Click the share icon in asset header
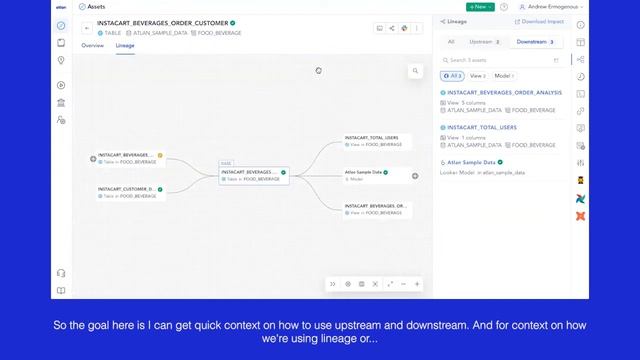The height and width of the screenshot is (360, 640). (x=392, y=28)
